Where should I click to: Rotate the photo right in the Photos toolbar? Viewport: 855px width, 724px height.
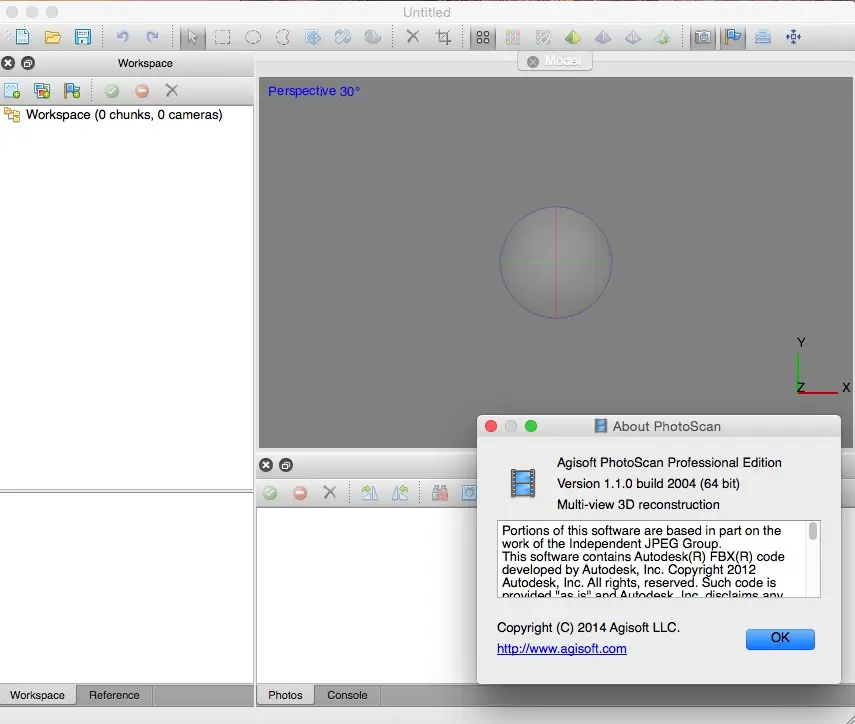[x=370, y=493]
